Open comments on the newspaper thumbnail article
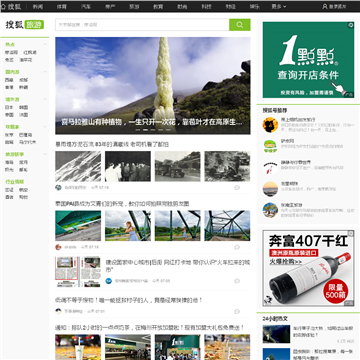The width and height of the screenshot is (360, 360). click(x=237, y=281)
